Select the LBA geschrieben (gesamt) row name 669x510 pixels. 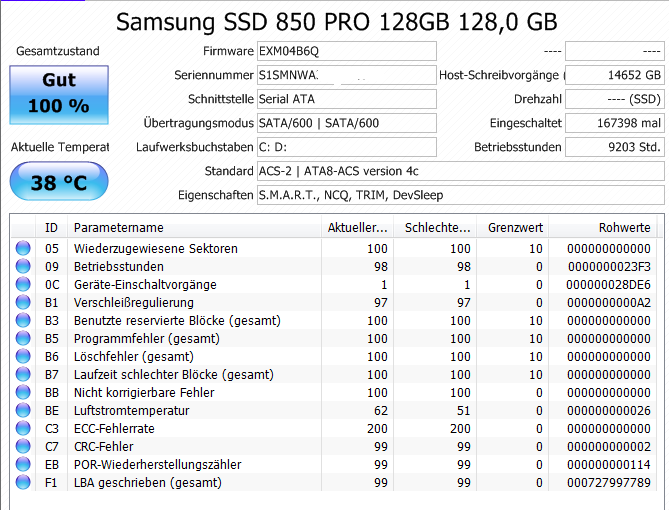pyautogui.click(x=148, y=482)
